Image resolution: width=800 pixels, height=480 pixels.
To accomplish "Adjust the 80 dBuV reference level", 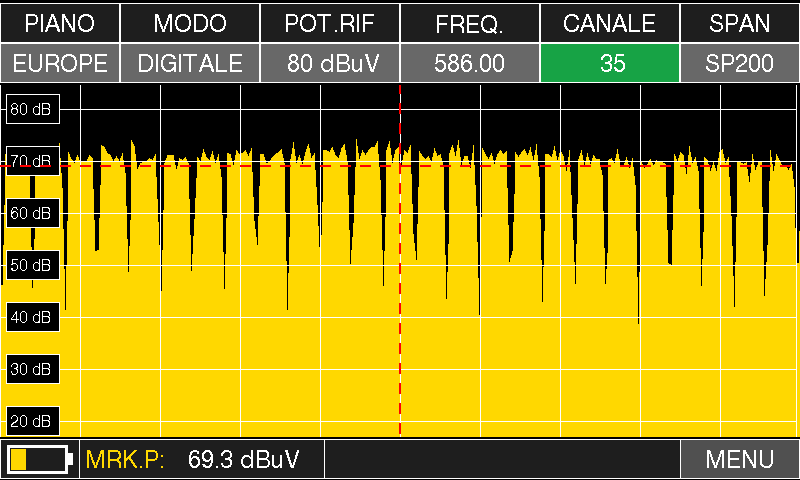I will (330, 63).
